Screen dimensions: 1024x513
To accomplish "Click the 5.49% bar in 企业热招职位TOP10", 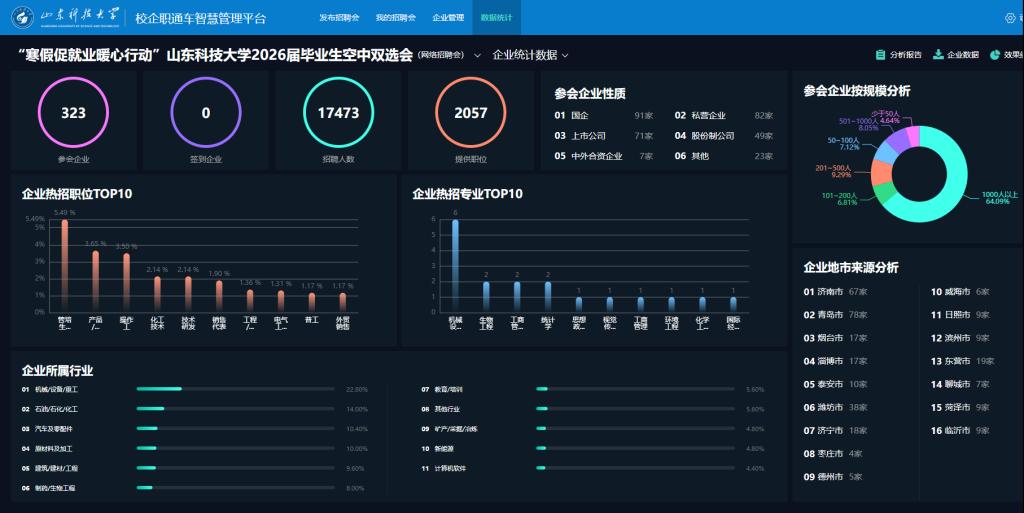I will (x=65, y=265).
